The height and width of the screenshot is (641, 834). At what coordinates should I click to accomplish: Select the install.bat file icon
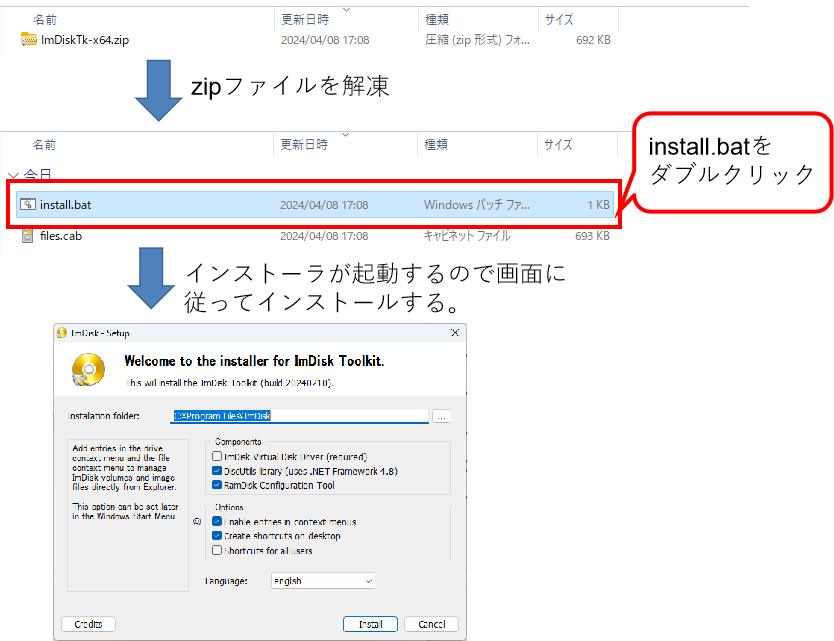click(28, 204)
